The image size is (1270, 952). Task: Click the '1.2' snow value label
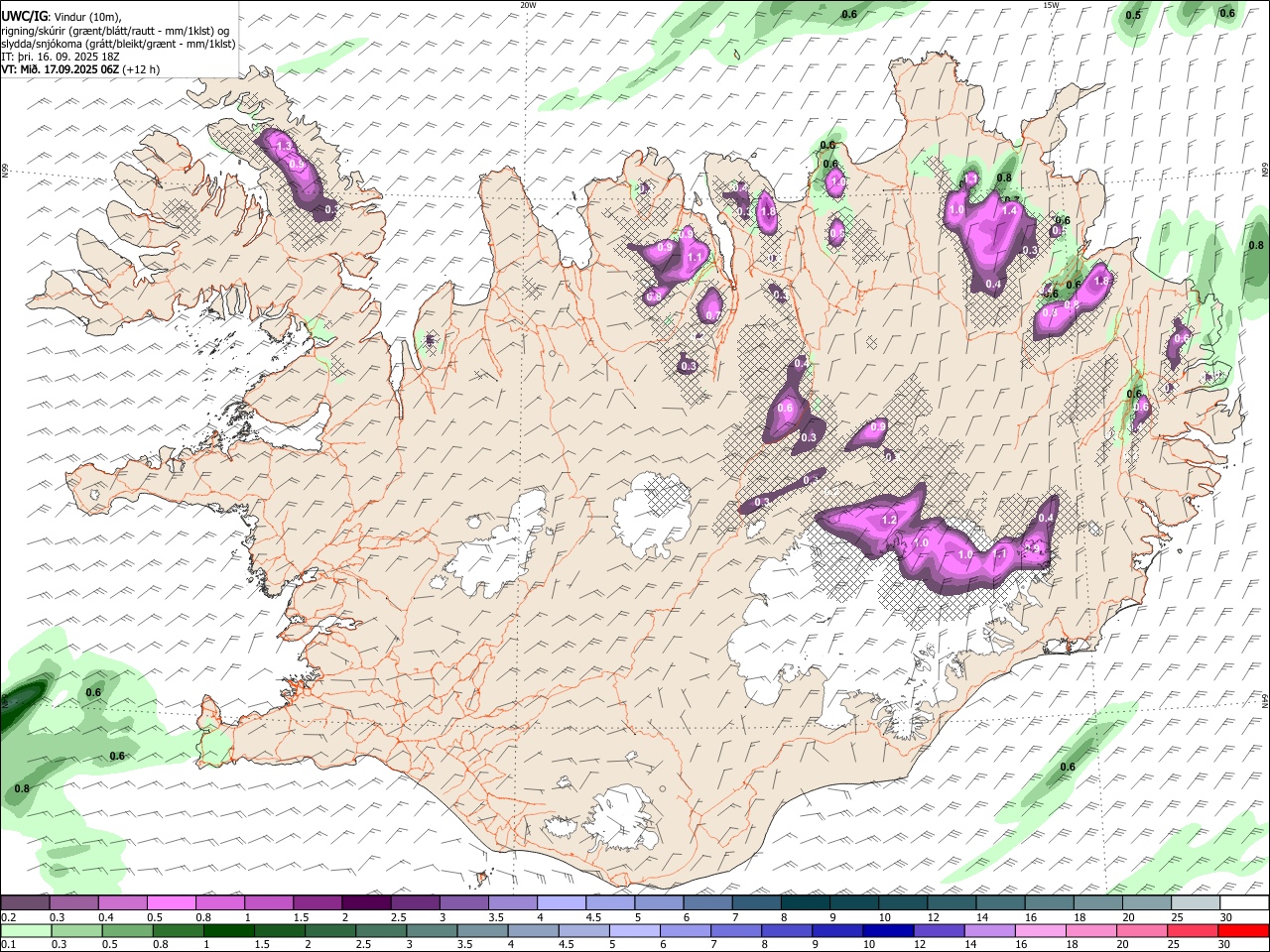889,521
